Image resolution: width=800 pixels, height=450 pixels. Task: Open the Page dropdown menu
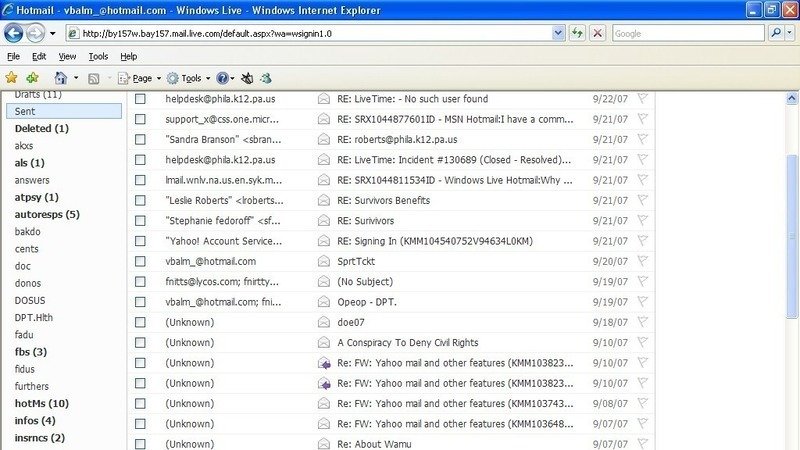[x=139, y=78]
